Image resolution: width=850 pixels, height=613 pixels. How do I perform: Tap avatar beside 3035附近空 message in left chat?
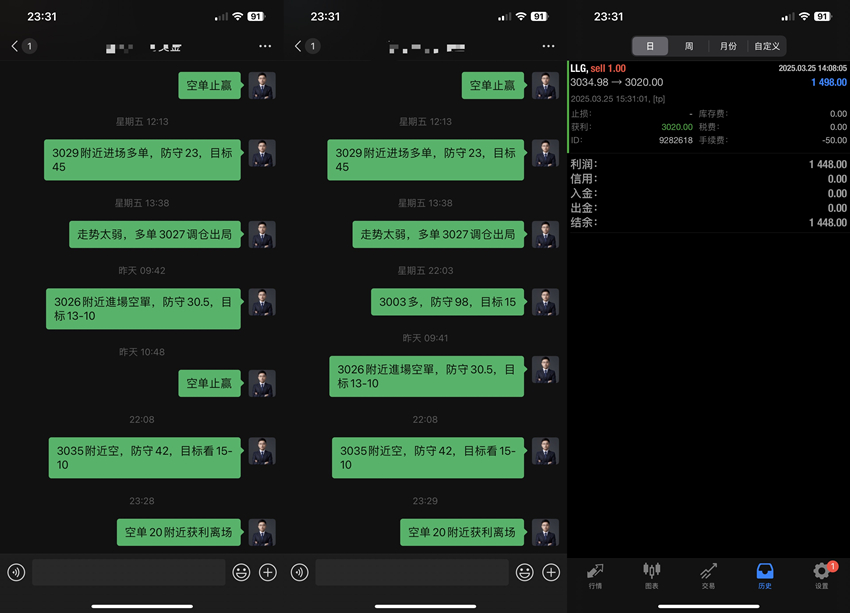pos(262,451)
